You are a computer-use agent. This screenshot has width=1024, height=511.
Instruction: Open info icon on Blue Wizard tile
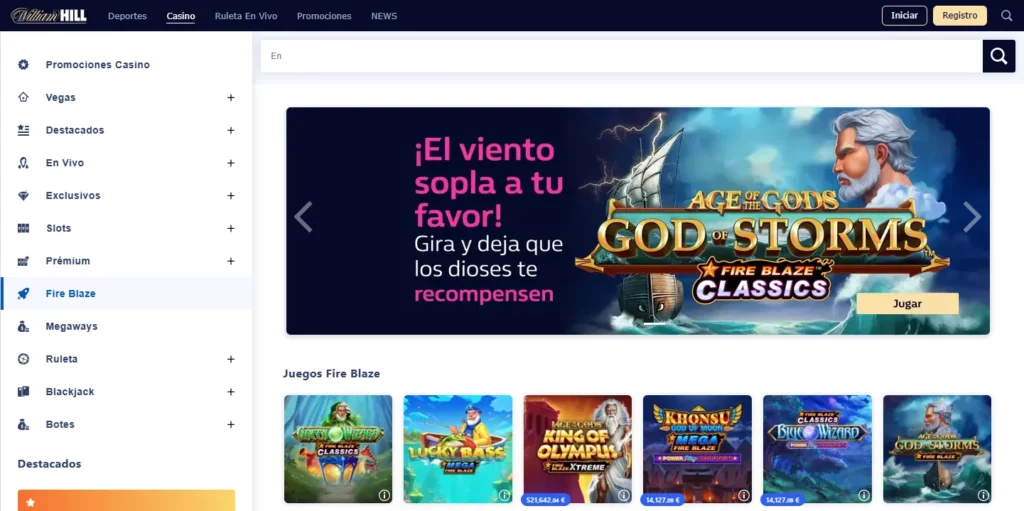[x=863, y=495]
